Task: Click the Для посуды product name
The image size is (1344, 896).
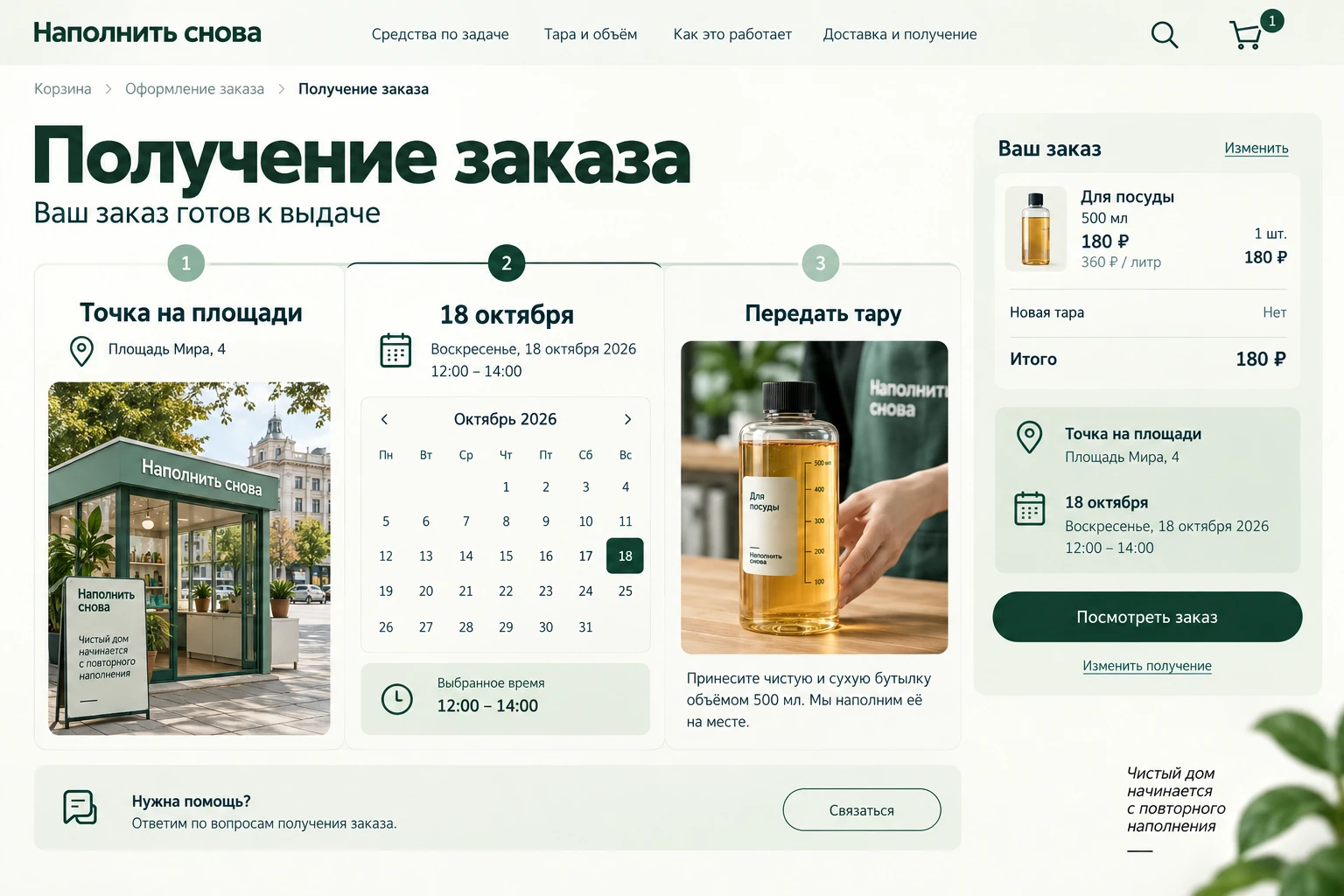Action: pyautogui.click(x=1127, y=197)
